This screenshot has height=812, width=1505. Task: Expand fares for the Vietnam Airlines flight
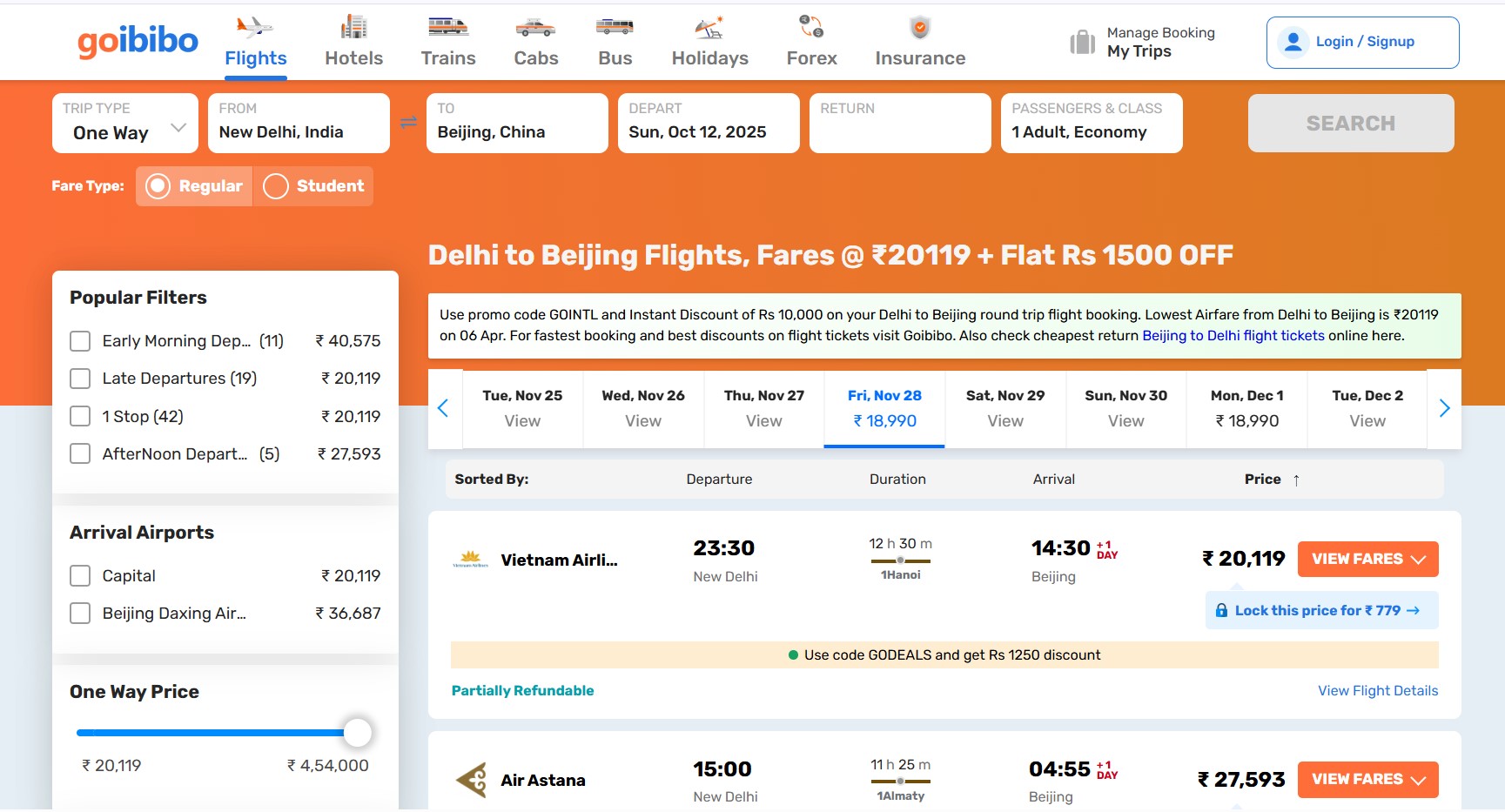[x=1367, y=559]
